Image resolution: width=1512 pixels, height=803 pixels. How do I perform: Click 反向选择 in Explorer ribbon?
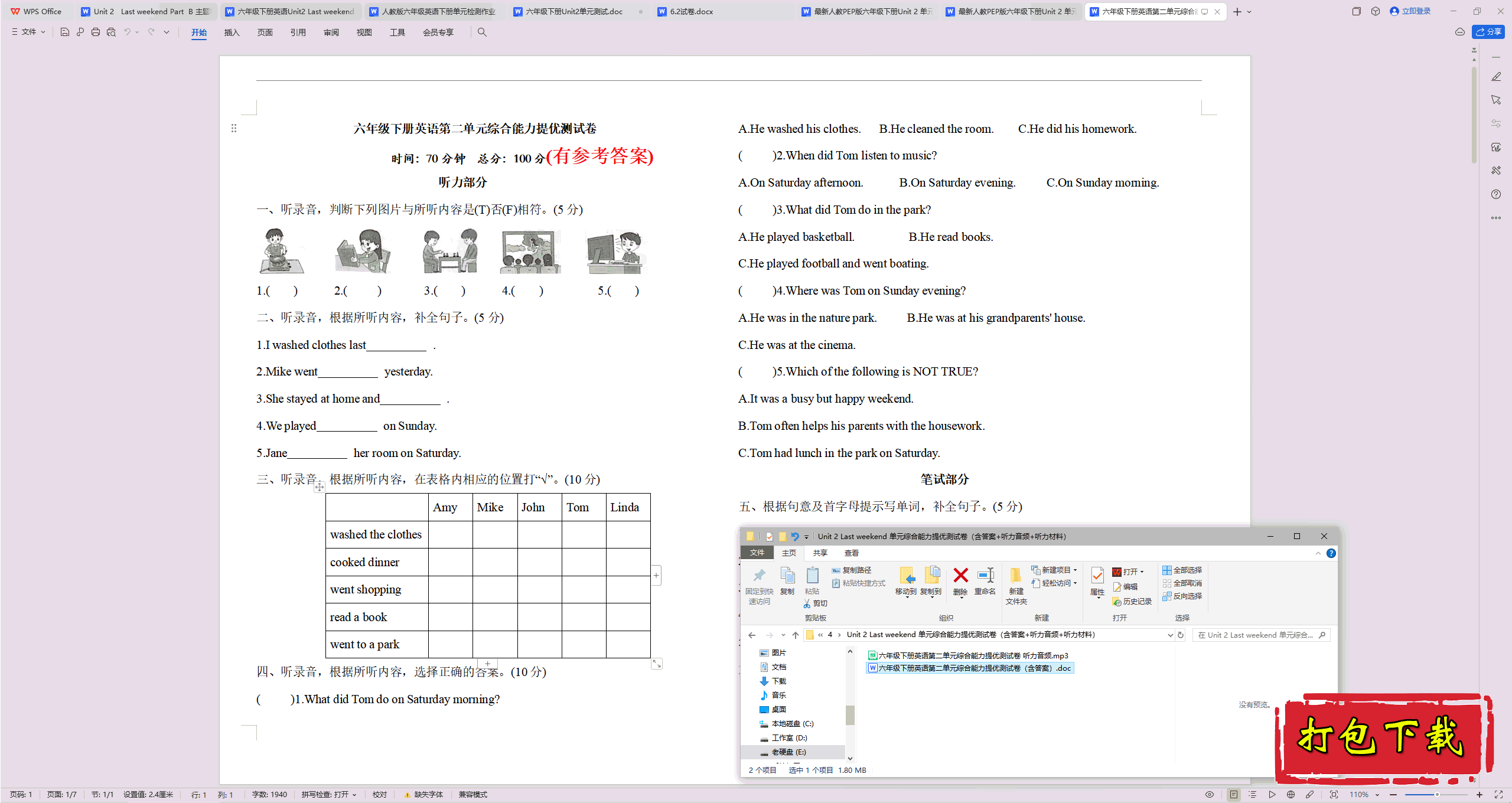coord(1182,596)
